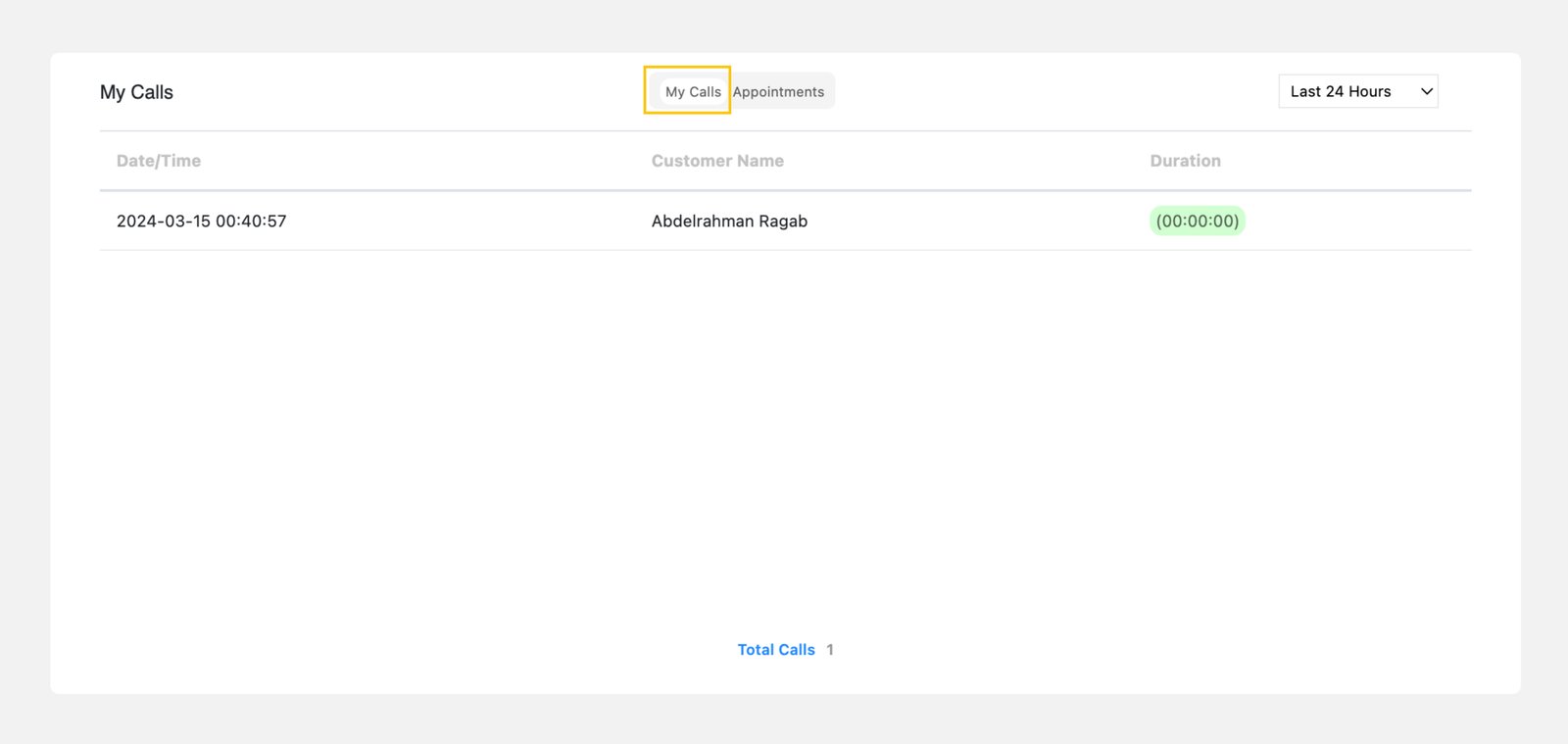
Task: Click the Duration column header
Action: [x=1185, y=161]
